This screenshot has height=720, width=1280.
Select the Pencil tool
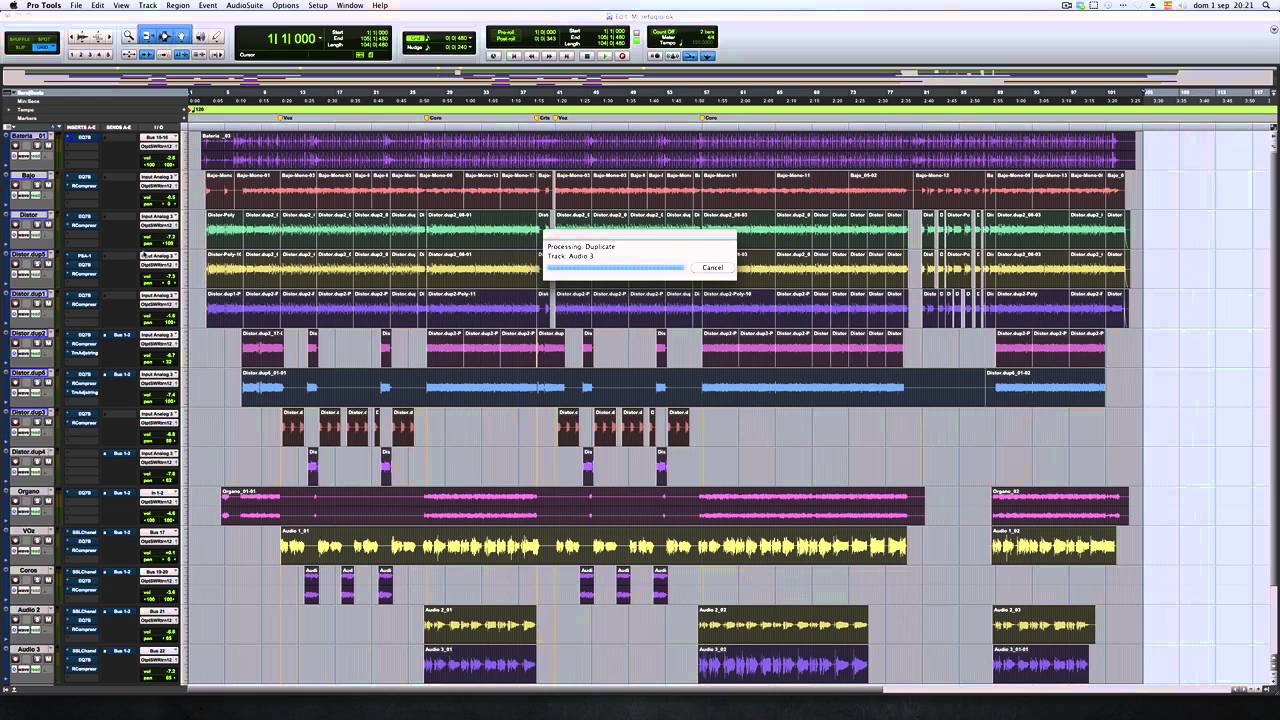216,37
